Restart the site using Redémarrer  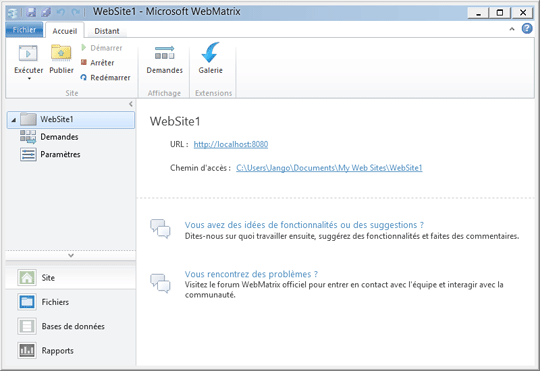point(105,78)
